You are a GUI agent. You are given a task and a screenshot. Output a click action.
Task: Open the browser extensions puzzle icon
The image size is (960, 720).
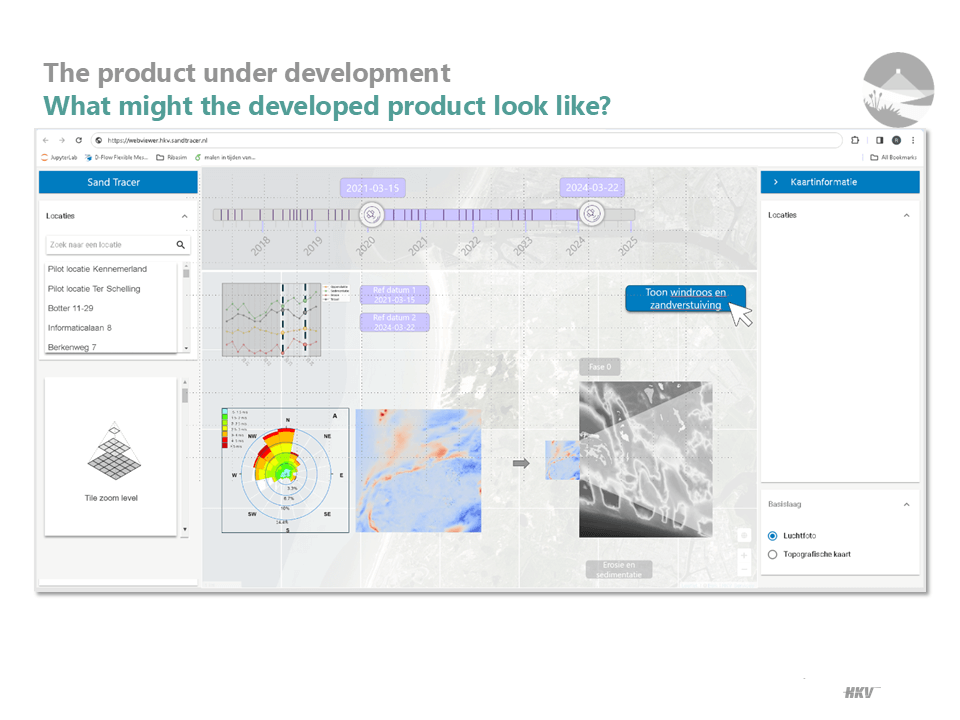click(x=855, y=140)
